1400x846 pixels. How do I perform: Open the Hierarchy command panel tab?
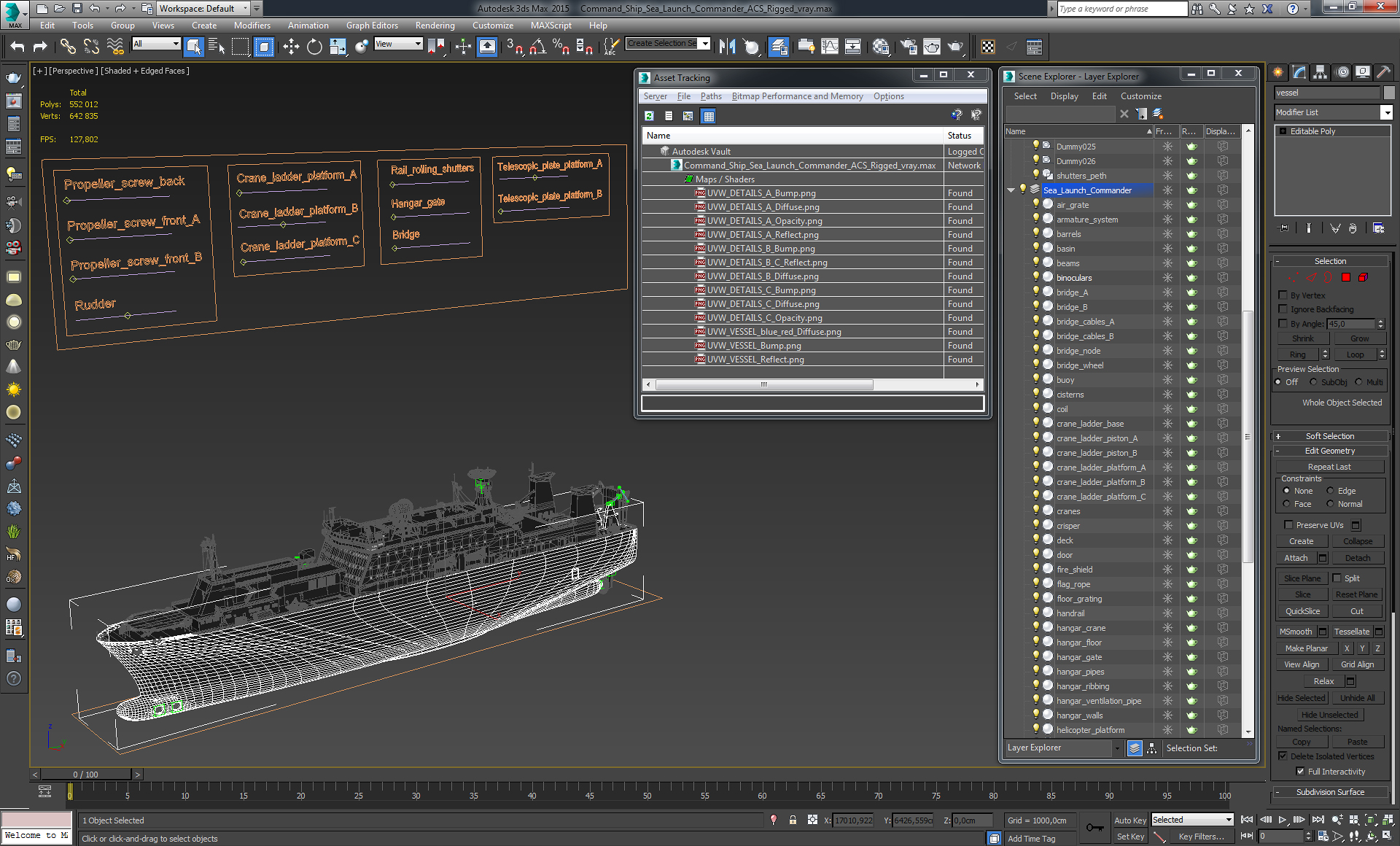pyautogui.click(x=1321, y=72)
